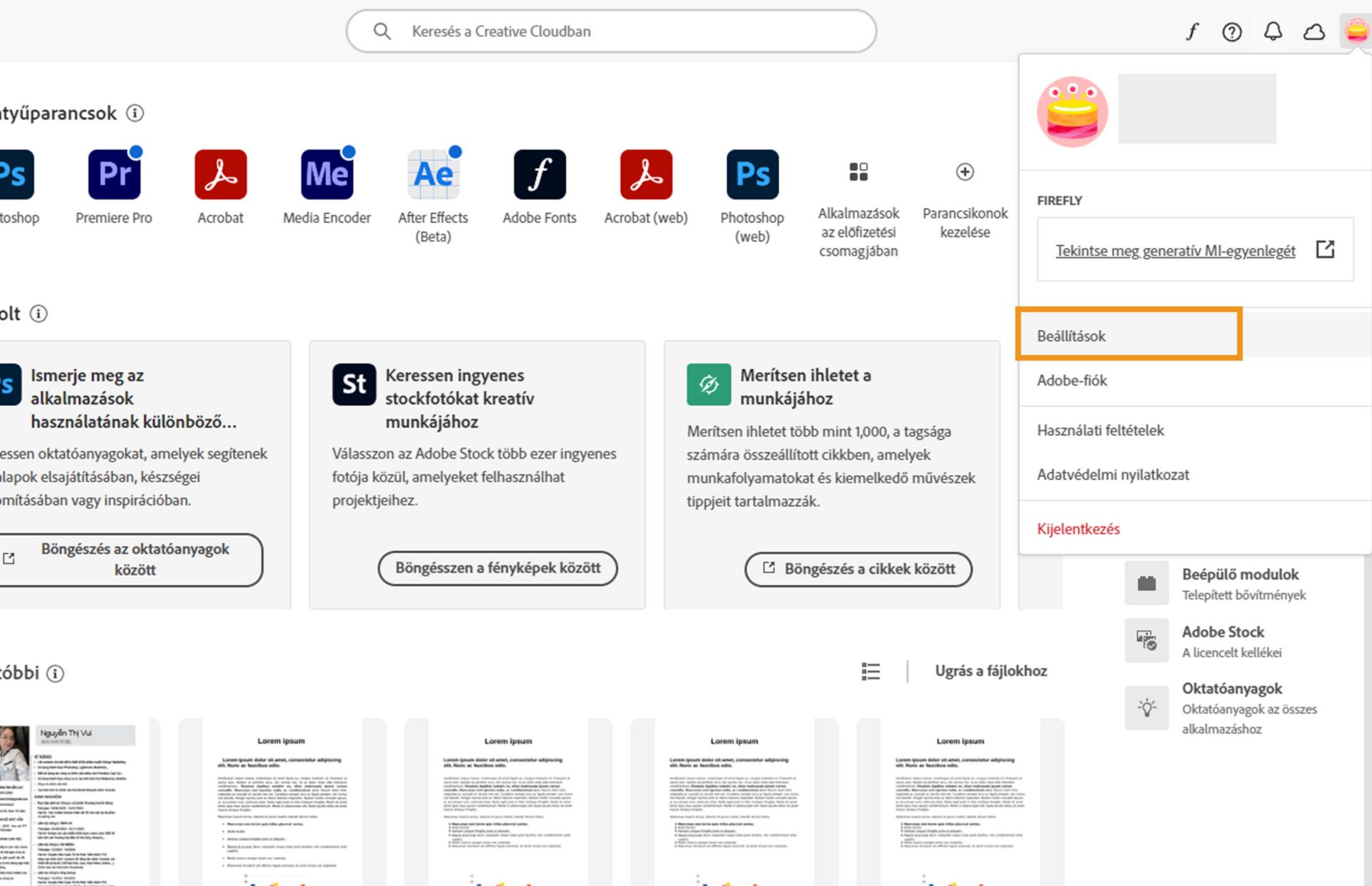Open Adobe-fiók from the menu
Screen dimensions: 1372x886
(1072, 381)
